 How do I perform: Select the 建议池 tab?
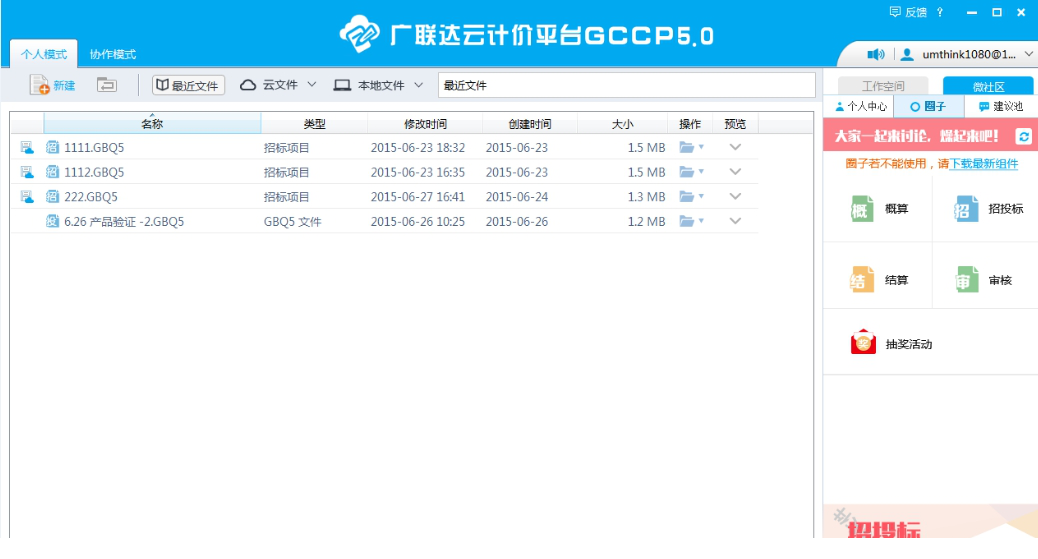pos(1001,106)
